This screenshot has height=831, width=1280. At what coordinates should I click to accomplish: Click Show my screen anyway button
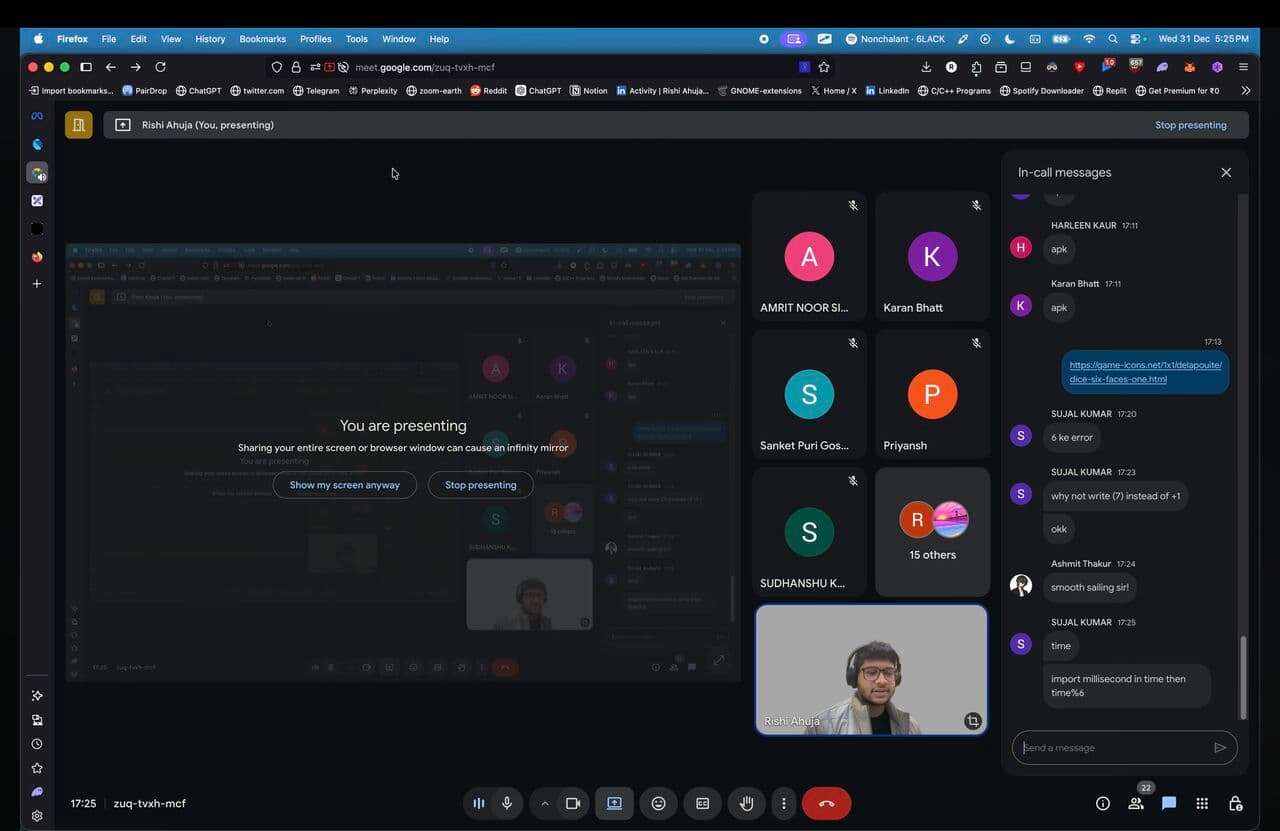pos(345,485)
